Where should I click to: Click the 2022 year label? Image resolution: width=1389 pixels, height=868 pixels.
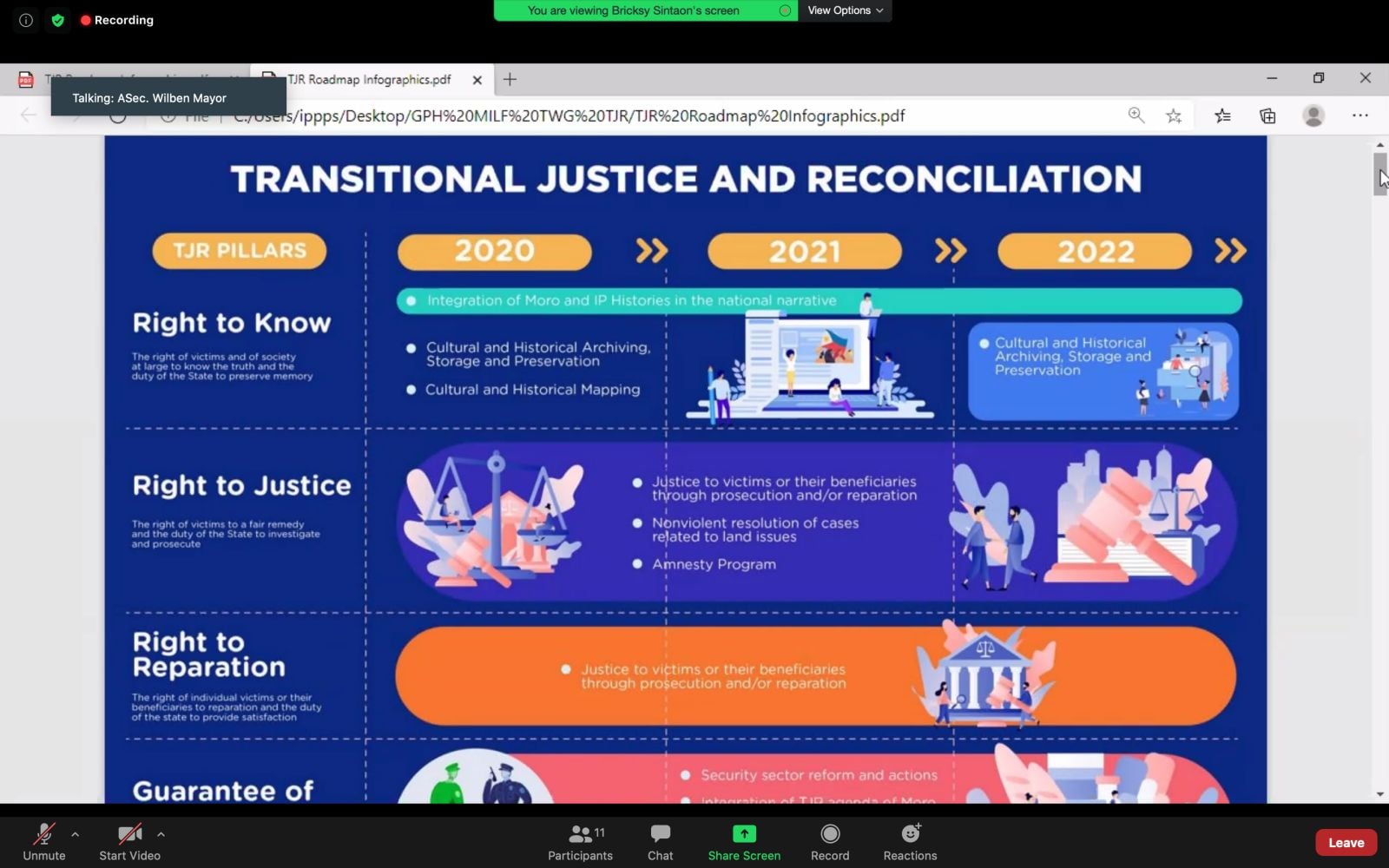point(1095,252)
